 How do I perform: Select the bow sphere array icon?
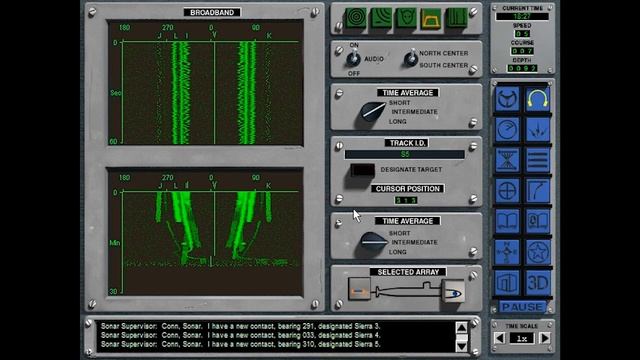click(x=453, y=291)
